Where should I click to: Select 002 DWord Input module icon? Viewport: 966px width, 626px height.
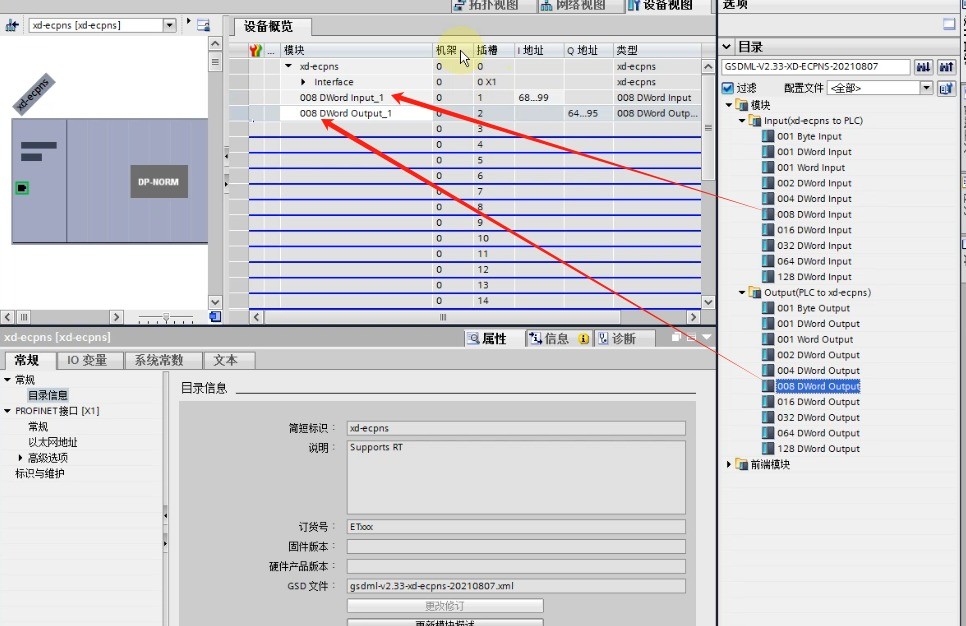point(768,183)
